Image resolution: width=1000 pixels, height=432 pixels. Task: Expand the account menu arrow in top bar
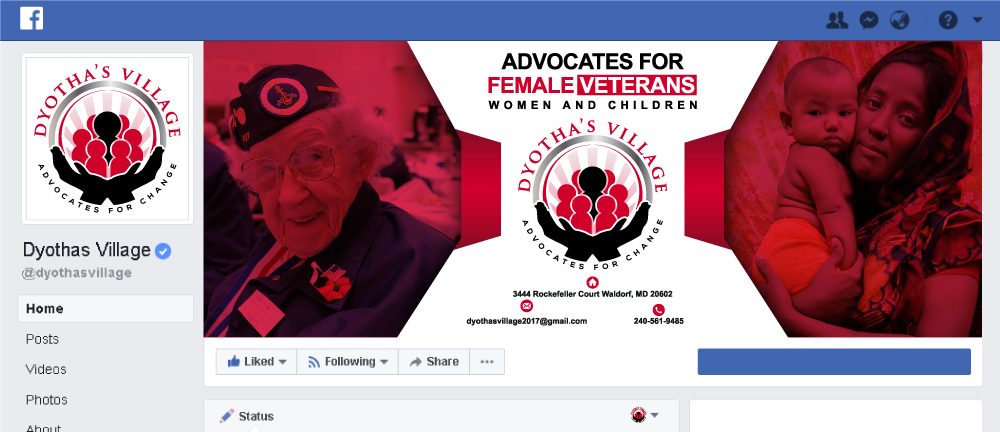pyautogui.click(x=978, y=20)
